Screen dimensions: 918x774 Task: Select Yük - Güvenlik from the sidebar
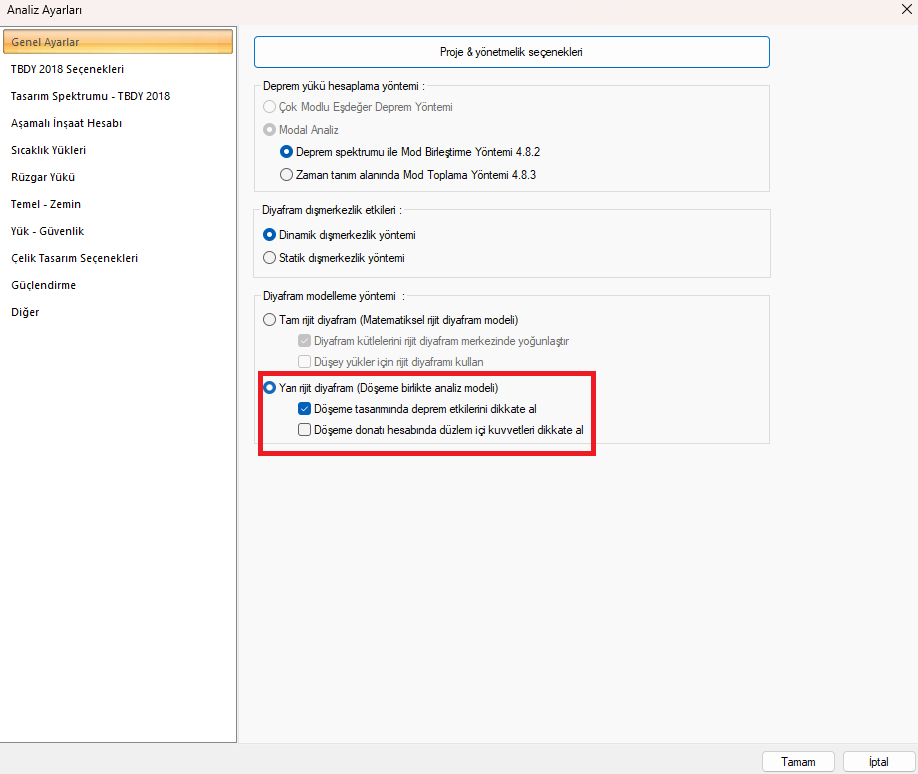pyautogui.click(x=48, y=231)
